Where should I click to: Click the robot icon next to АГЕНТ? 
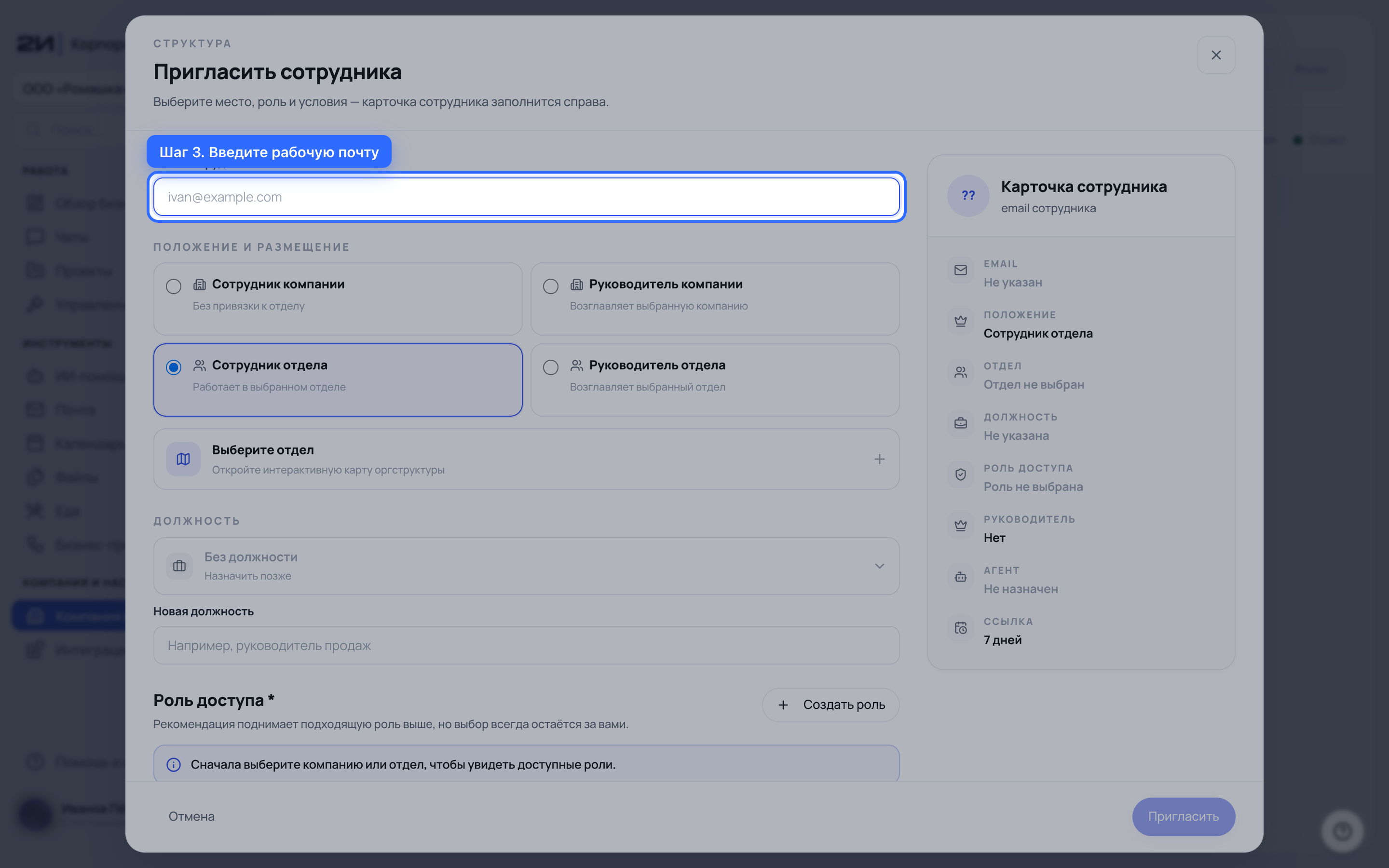click(x=961, y=576)
